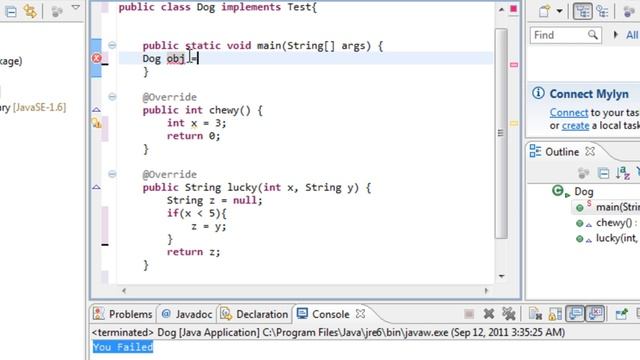Toggle alphabetical Sort in Outline
The width and height of the screenshot is (640, 360).
[622, 173]
